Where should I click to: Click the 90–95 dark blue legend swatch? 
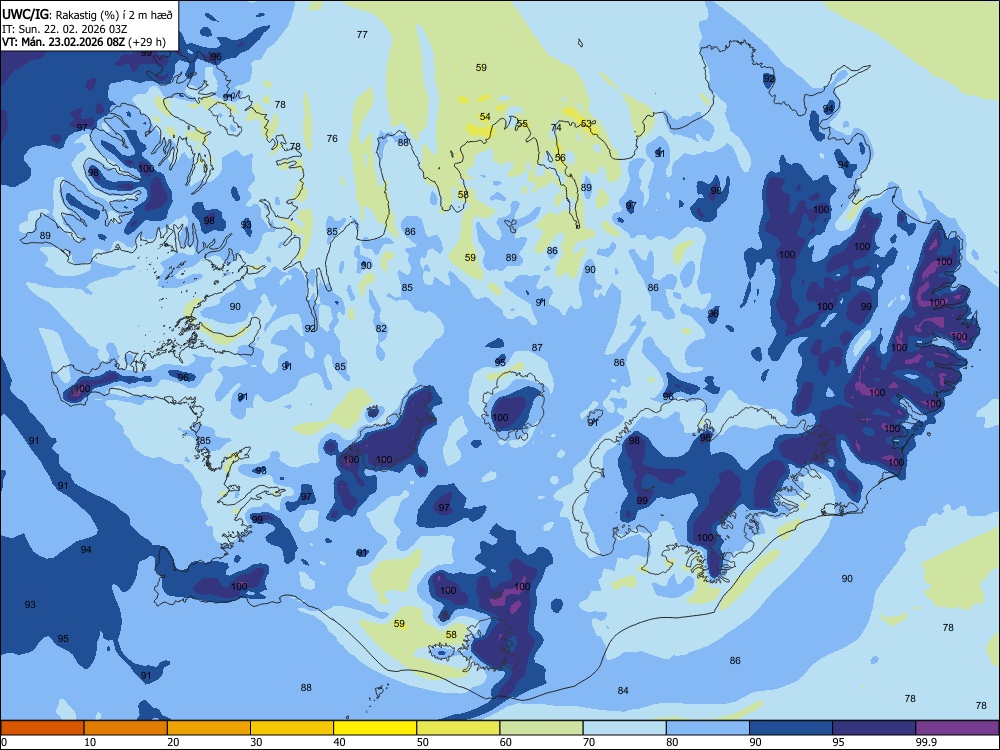[791, 728]
